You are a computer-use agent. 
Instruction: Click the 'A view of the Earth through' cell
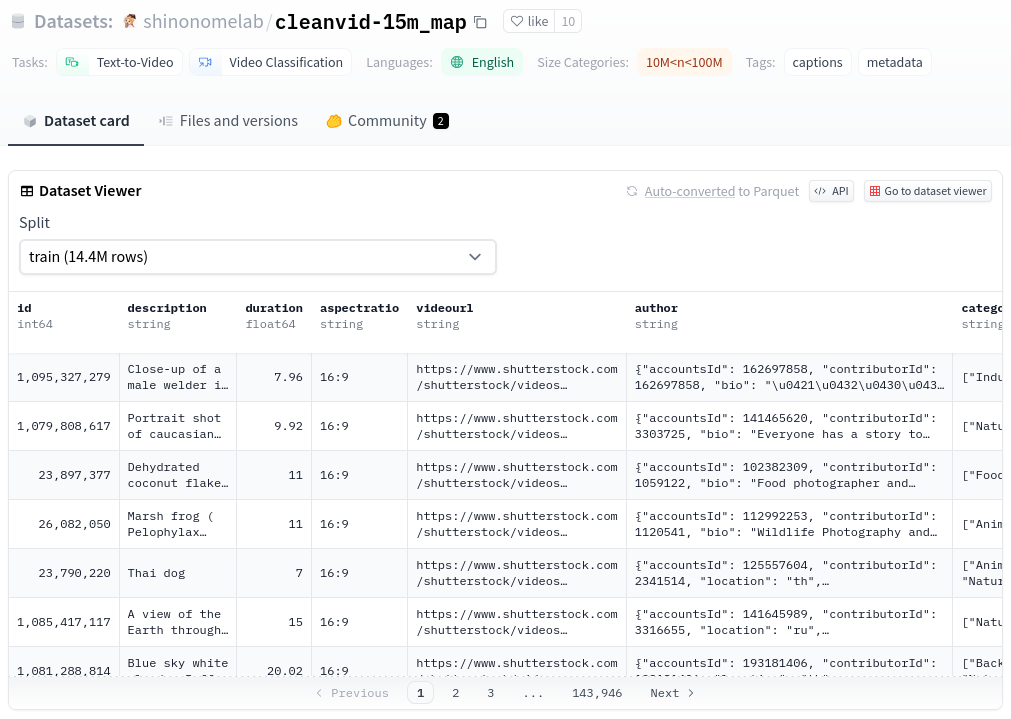pos(178,622)
